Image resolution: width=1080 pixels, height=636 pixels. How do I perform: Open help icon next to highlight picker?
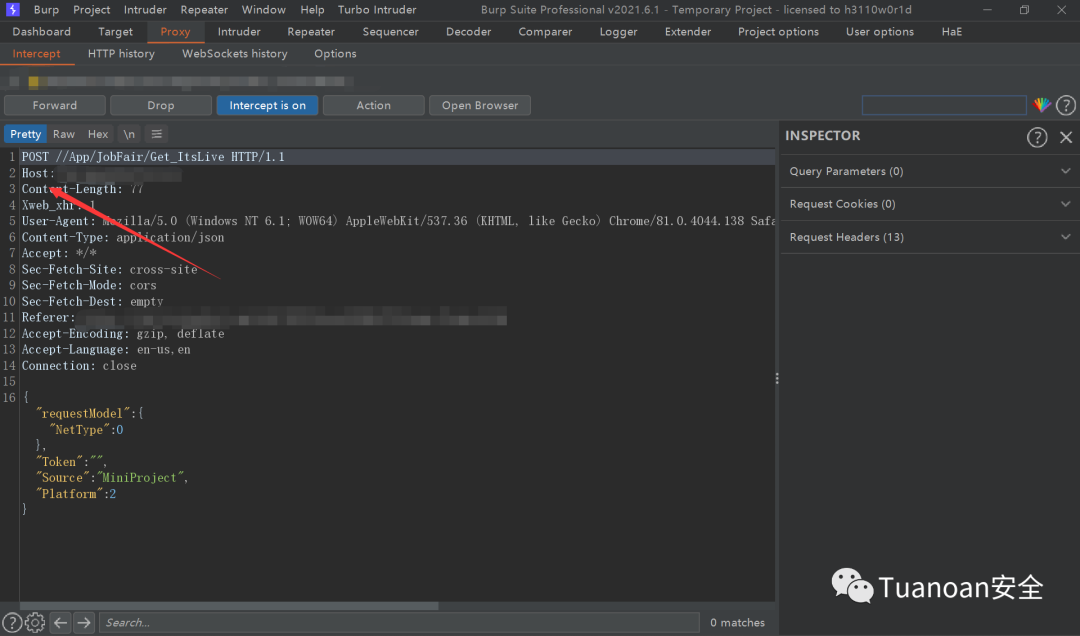click(x=1066, y=105)
